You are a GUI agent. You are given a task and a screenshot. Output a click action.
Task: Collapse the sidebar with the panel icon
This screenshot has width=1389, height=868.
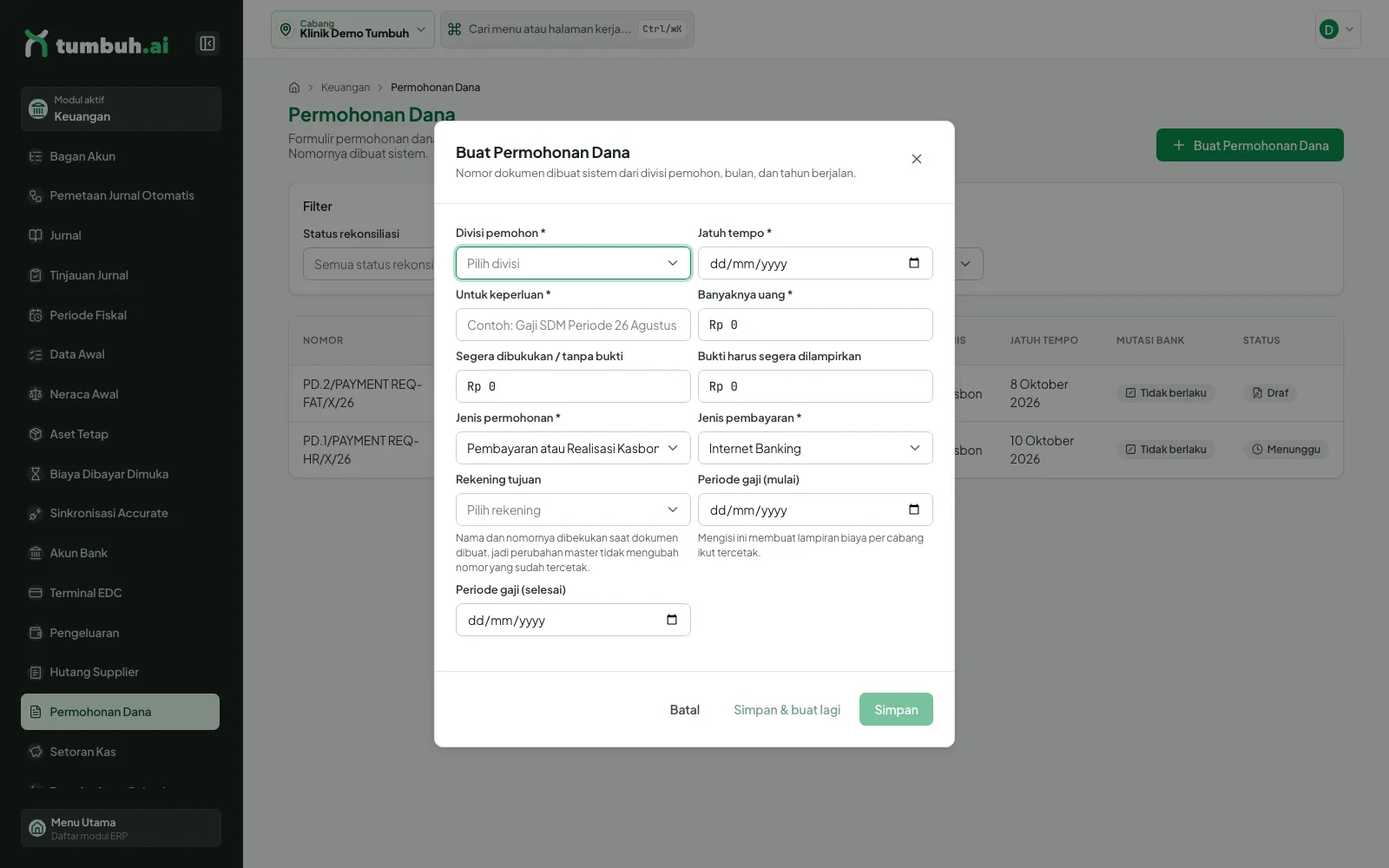(x=207, y=43)
